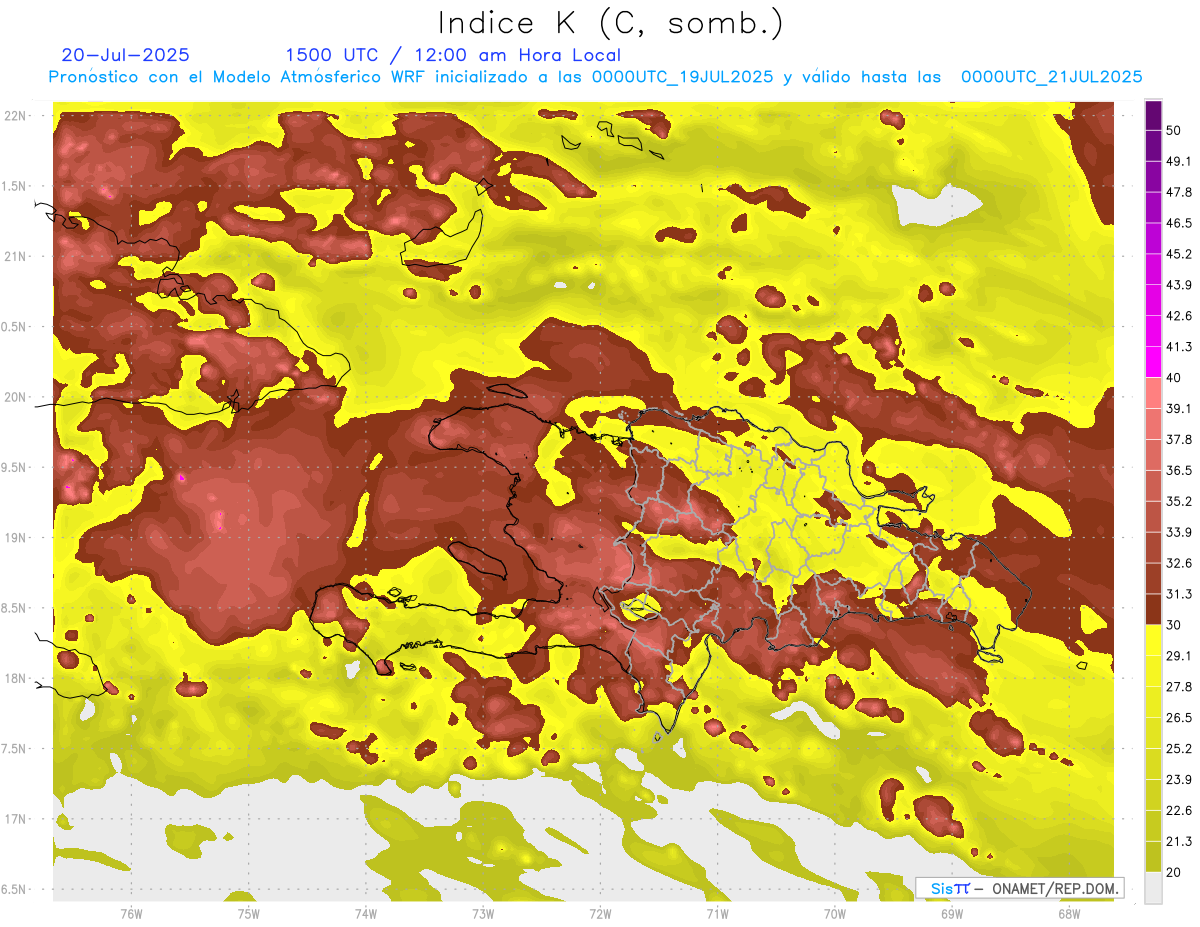The width and height of the screenshot is (1200, 927).
Task: Click the colorbar label '37.8'
Action: (1179, 439)
